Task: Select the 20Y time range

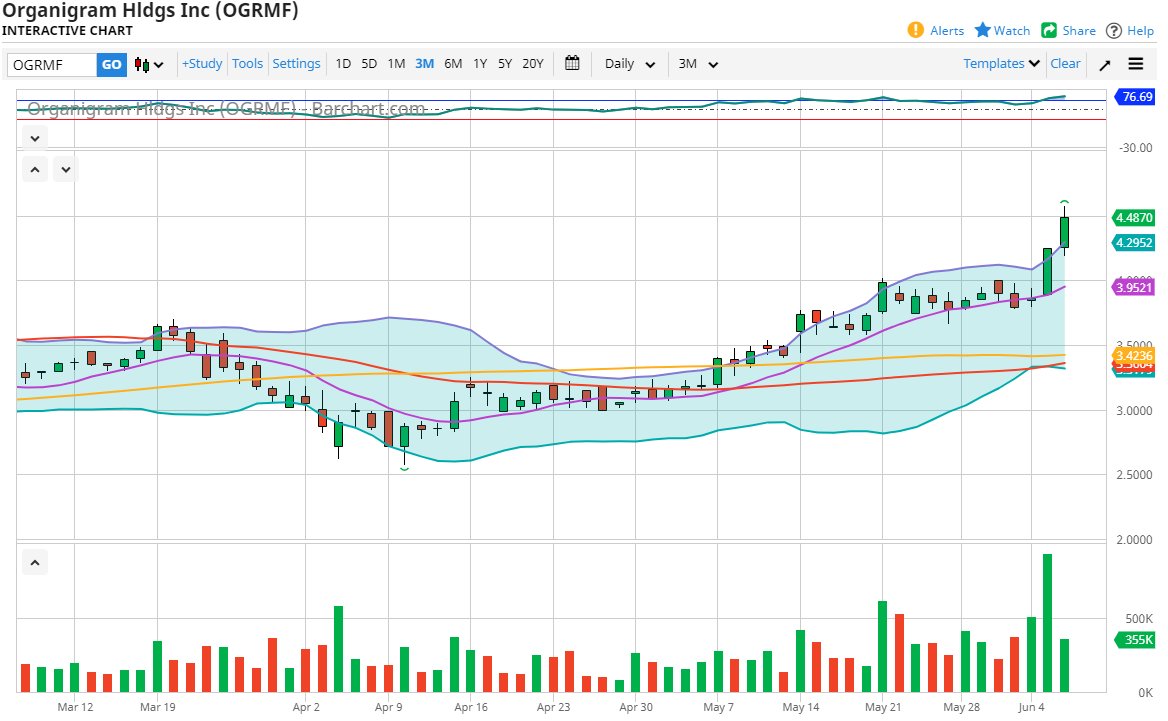Action: [x=533, y=64]
